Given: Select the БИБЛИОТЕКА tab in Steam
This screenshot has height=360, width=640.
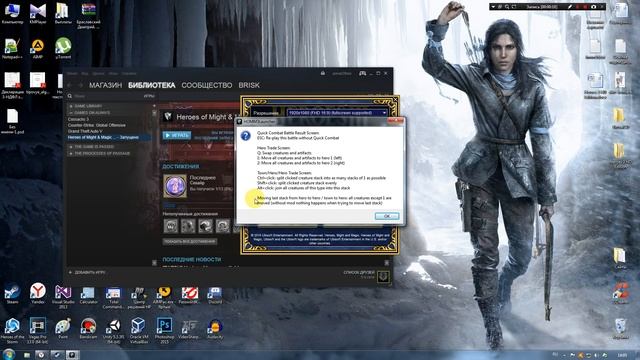Looking at the screenshot, I should pos(151,85).
